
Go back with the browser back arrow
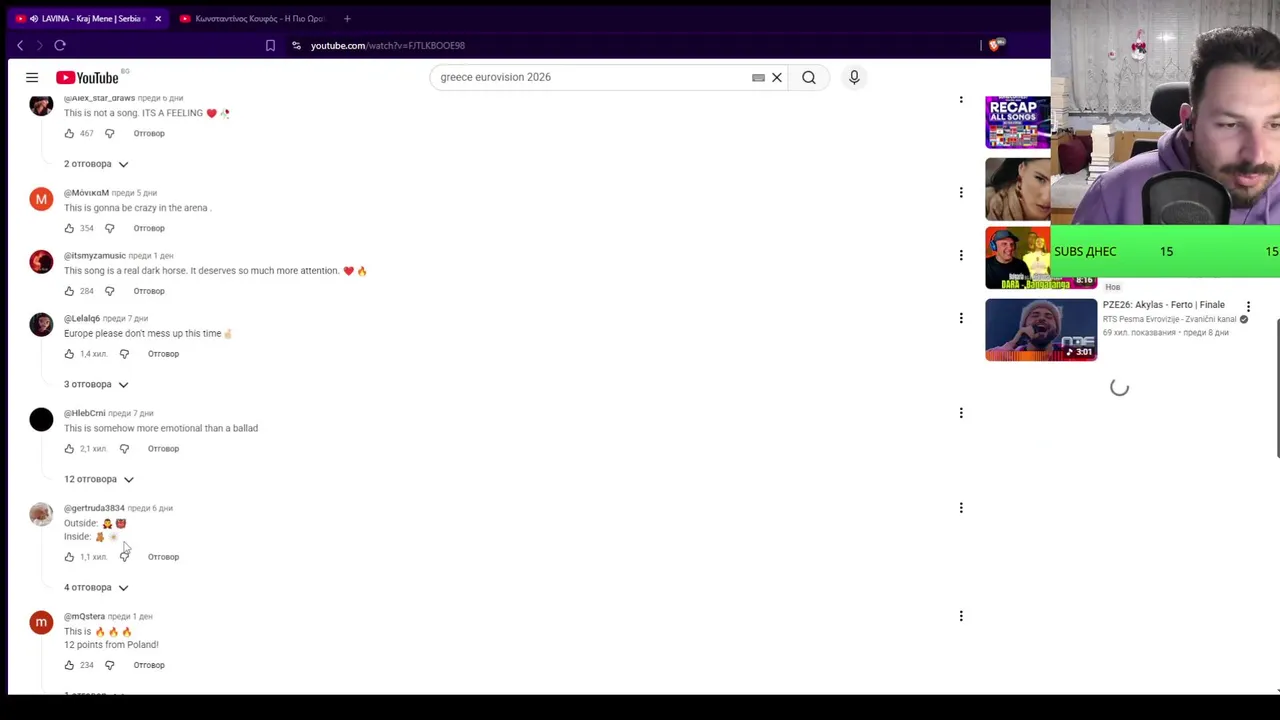point(20,45)
